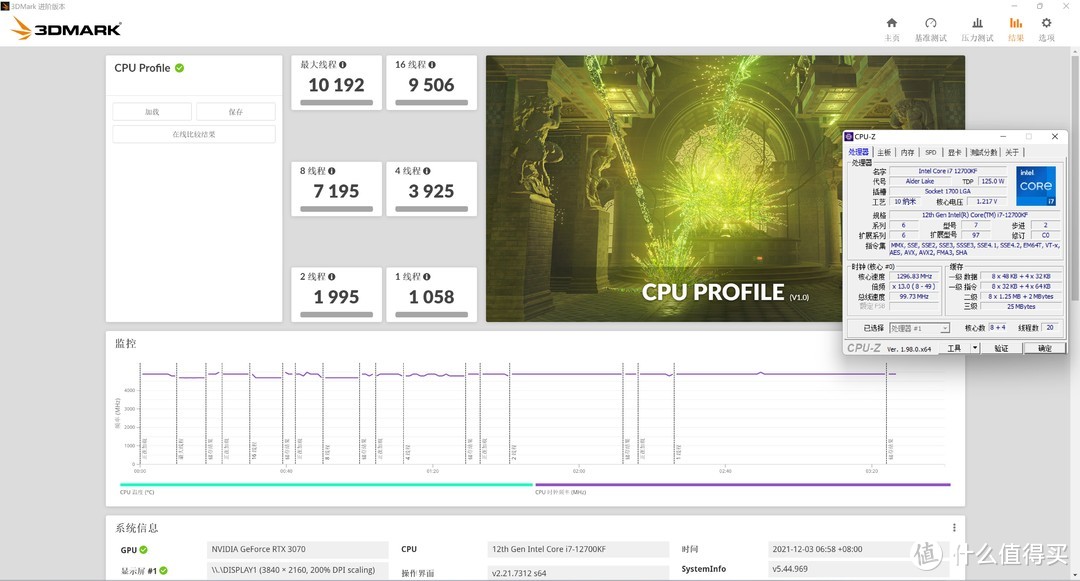Click the 1 058 single thread score

(431, 297)
